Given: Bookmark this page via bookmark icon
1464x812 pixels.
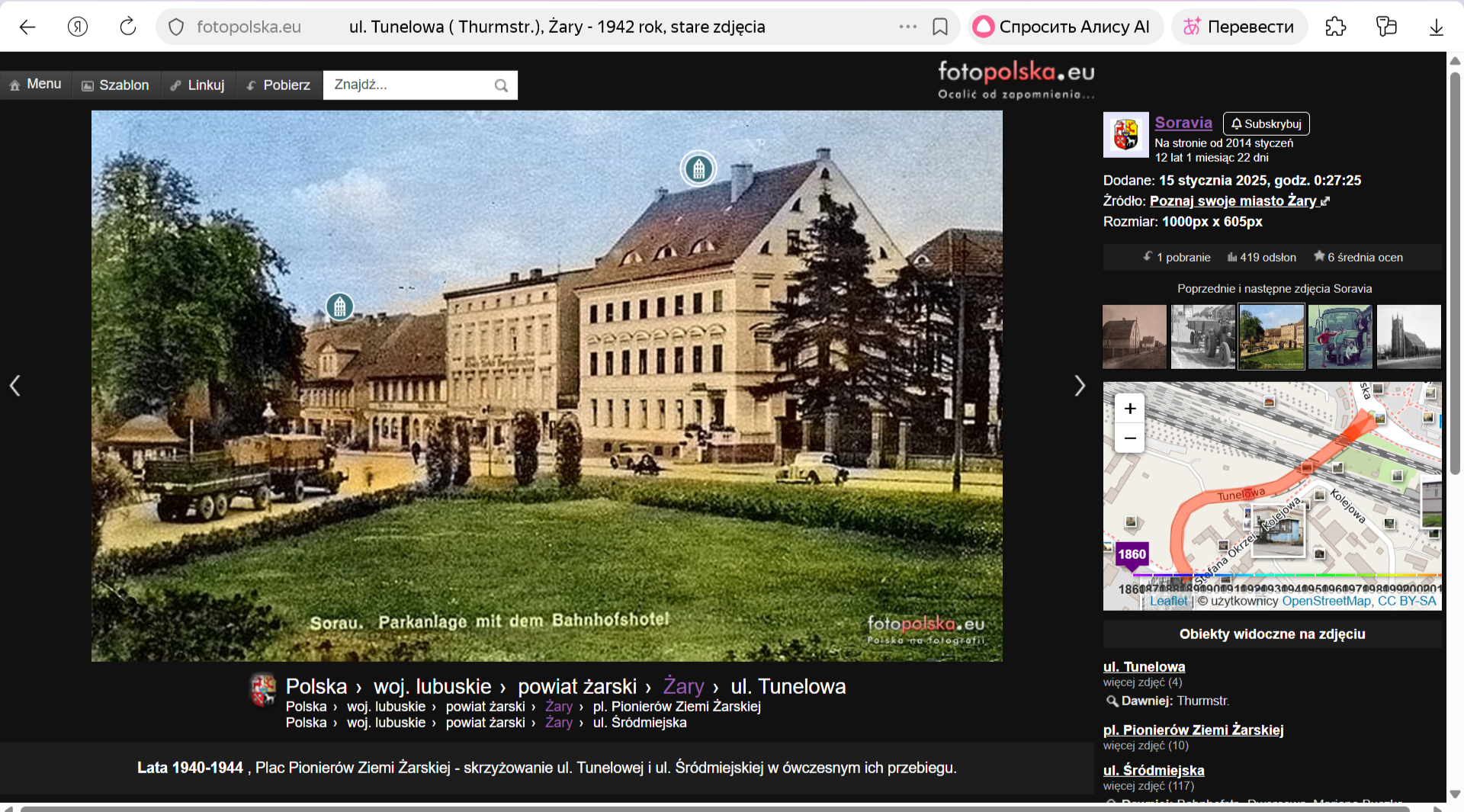Looking at the screenshot, I should (x=939, y=27).
